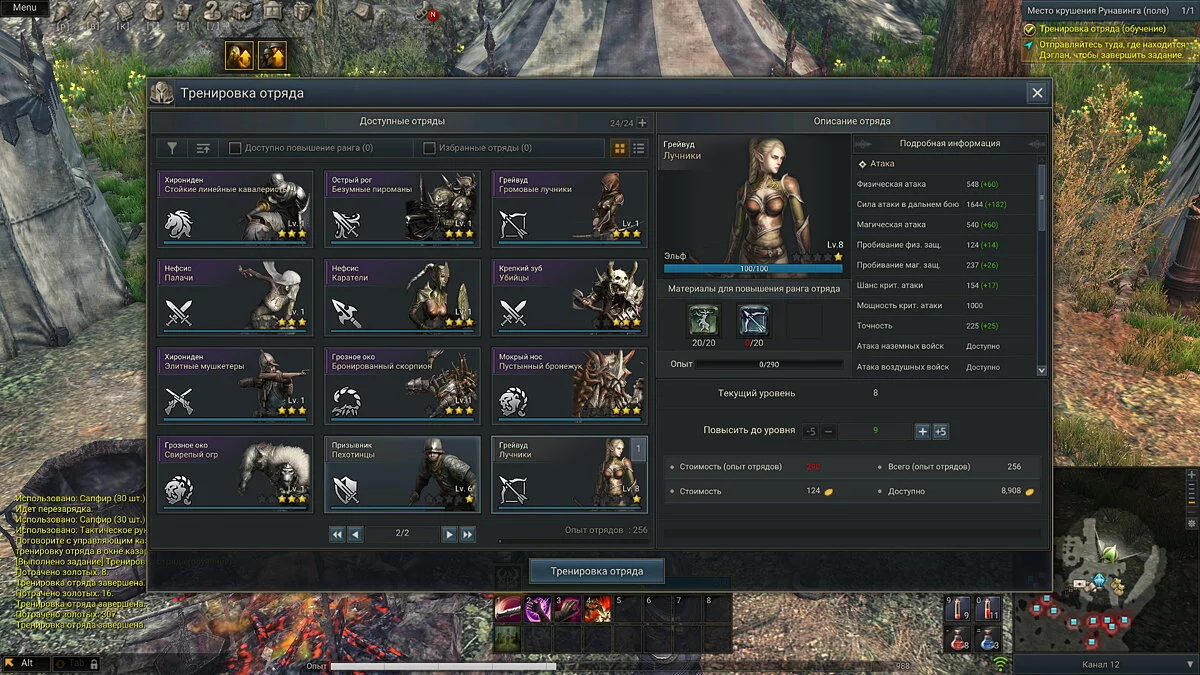Click the 'Сила атаки в дальнем бою' stat row
The height and width of the screenshot is (675, 1200).
(x=944, y=204)
